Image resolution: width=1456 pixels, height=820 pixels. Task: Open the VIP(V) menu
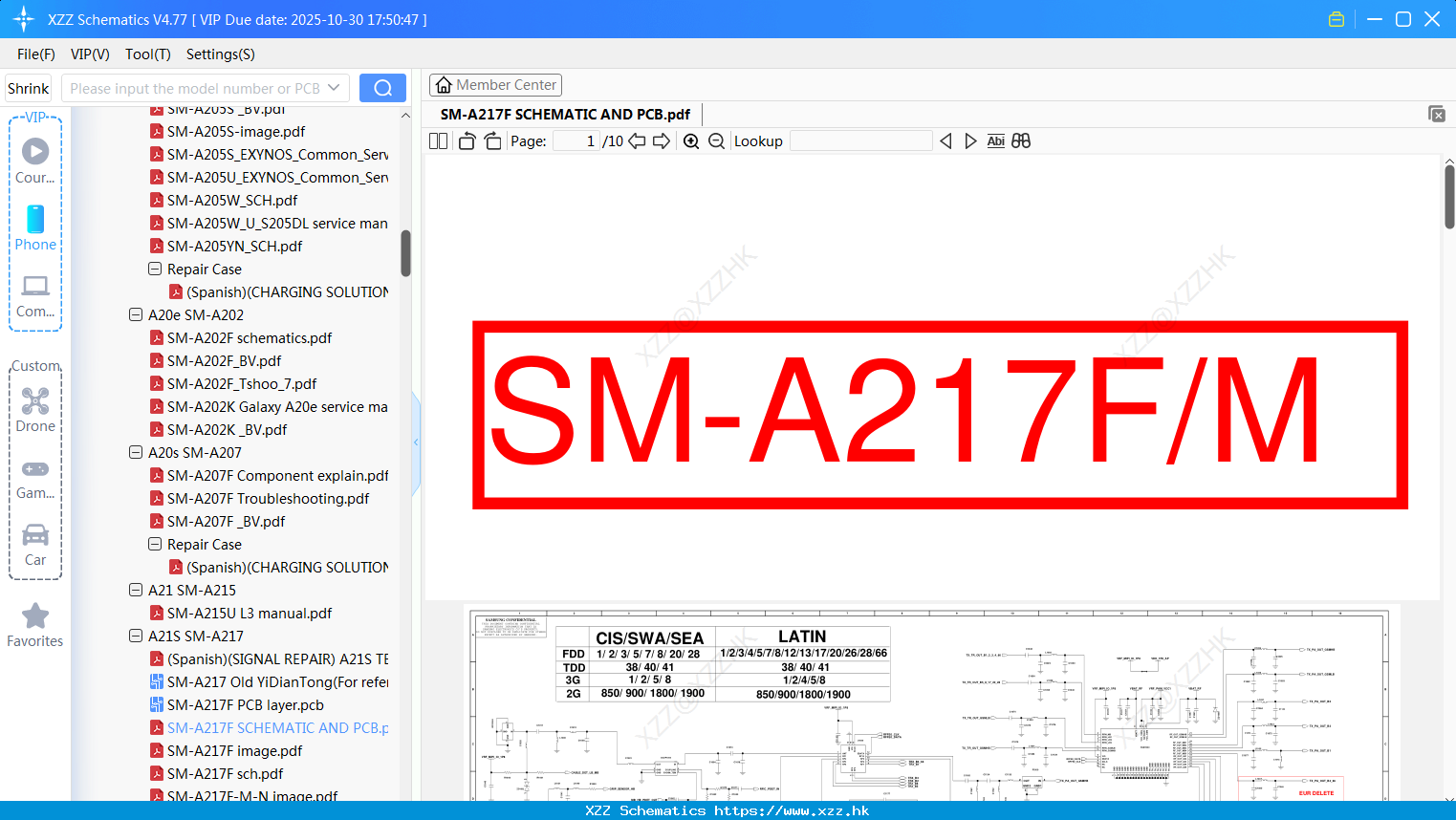[90, 54]
